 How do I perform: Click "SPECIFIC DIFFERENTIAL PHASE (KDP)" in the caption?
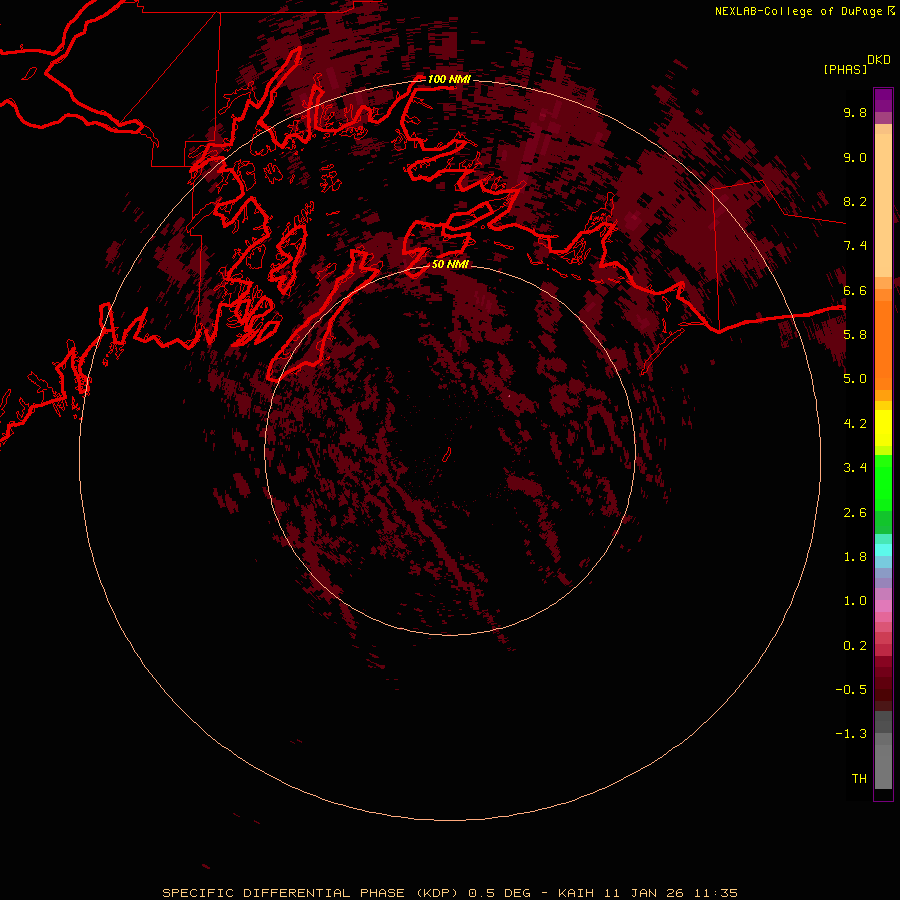(310, 893)
